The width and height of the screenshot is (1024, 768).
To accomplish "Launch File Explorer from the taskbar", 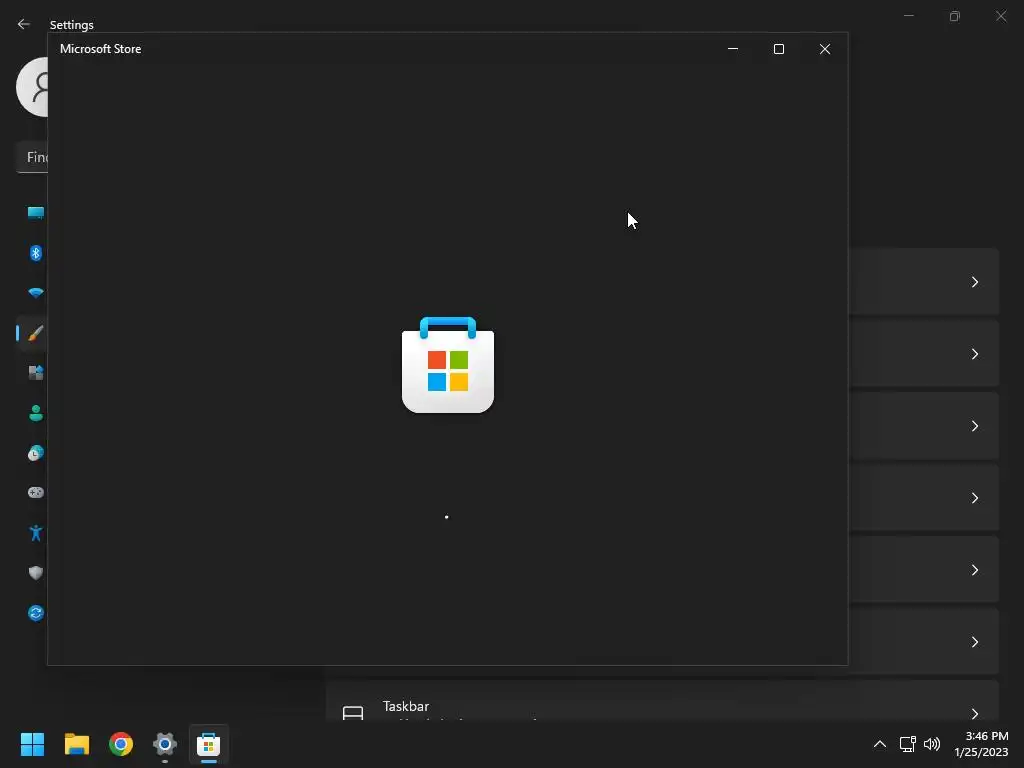I will click(x=76, y=744).
